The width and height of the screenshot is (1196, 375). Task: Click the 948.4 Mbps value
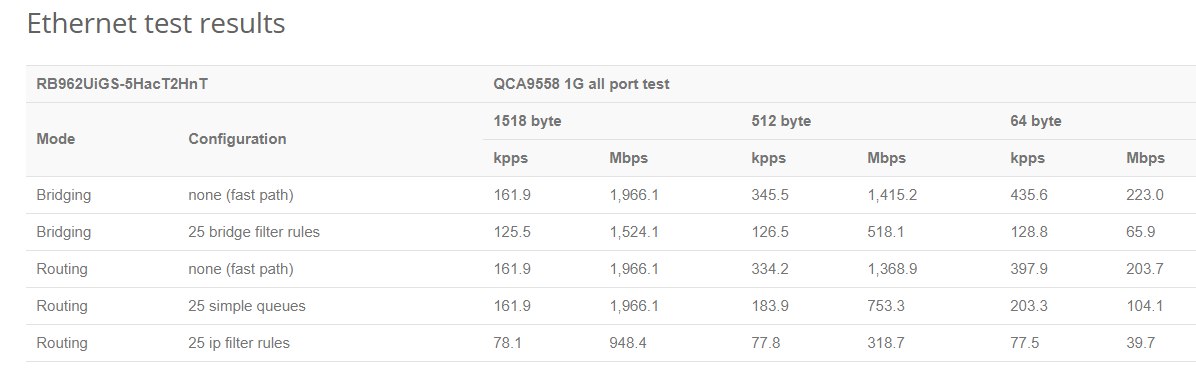point(628,343)
